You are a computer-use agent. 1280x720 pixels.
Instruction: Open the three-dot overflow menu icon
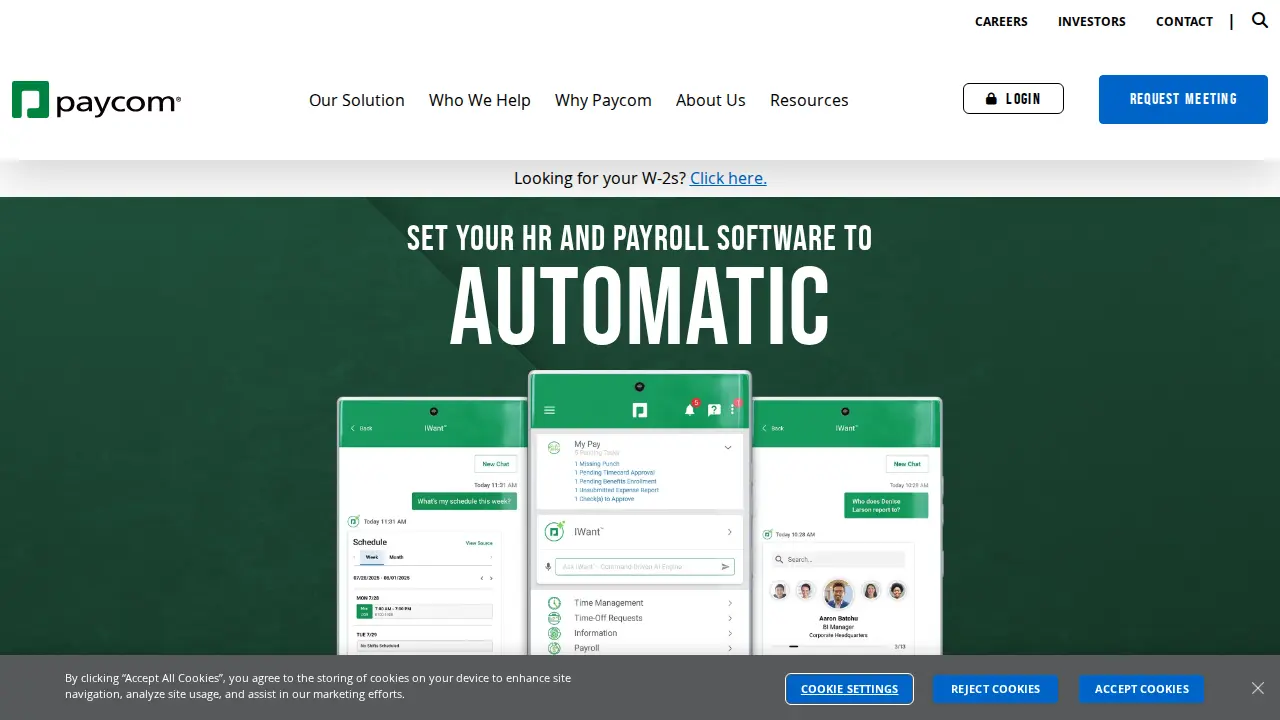tap(733, 409)
